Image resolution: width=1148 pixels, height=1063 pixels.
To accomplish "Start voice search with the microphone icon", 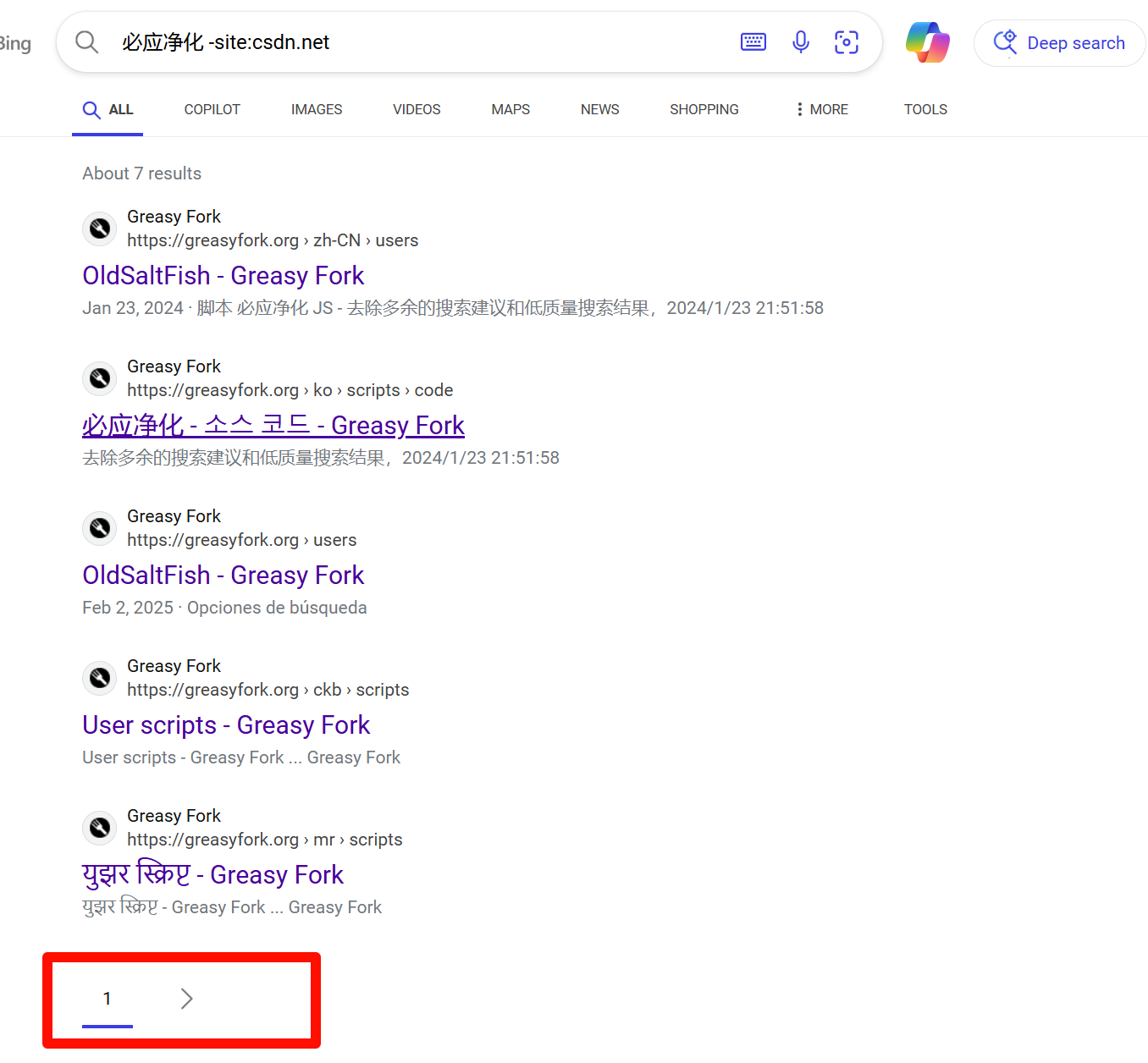I will [801, 41].
